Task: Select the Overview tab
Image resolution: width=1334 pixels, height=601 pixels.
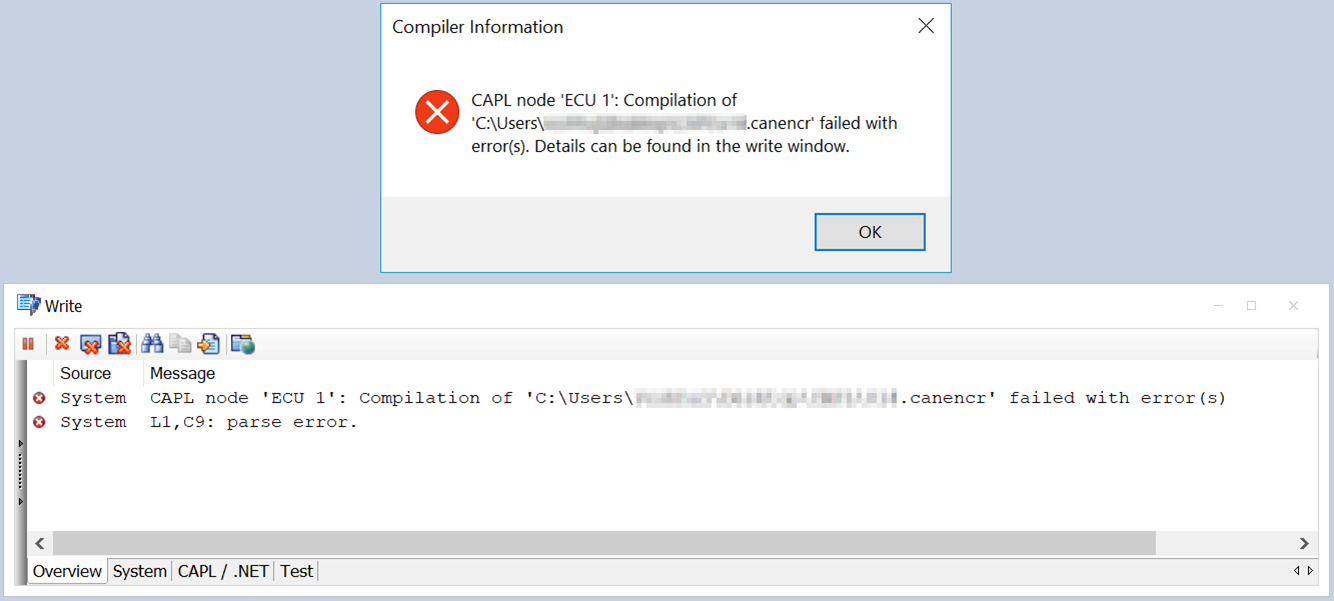Action: point(67,571)
